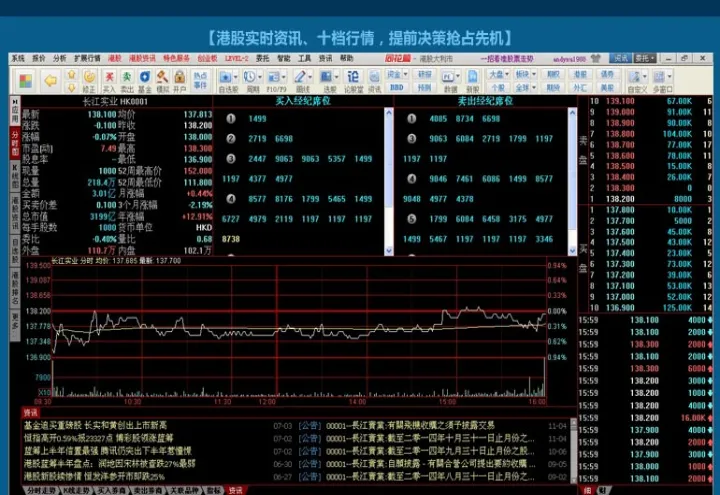
Task: Click the X10 volume scale label
Action: (44, 393)
